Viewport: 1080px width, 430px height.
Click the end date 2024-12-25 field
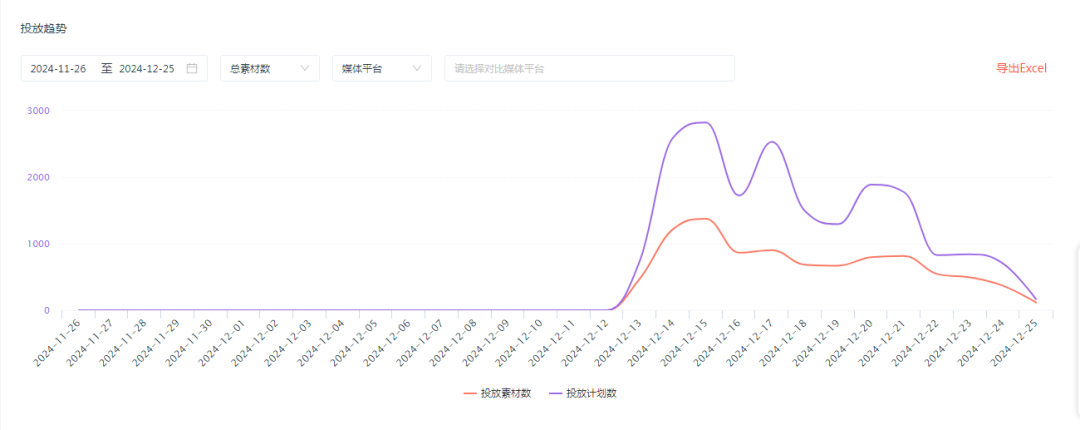146,69
